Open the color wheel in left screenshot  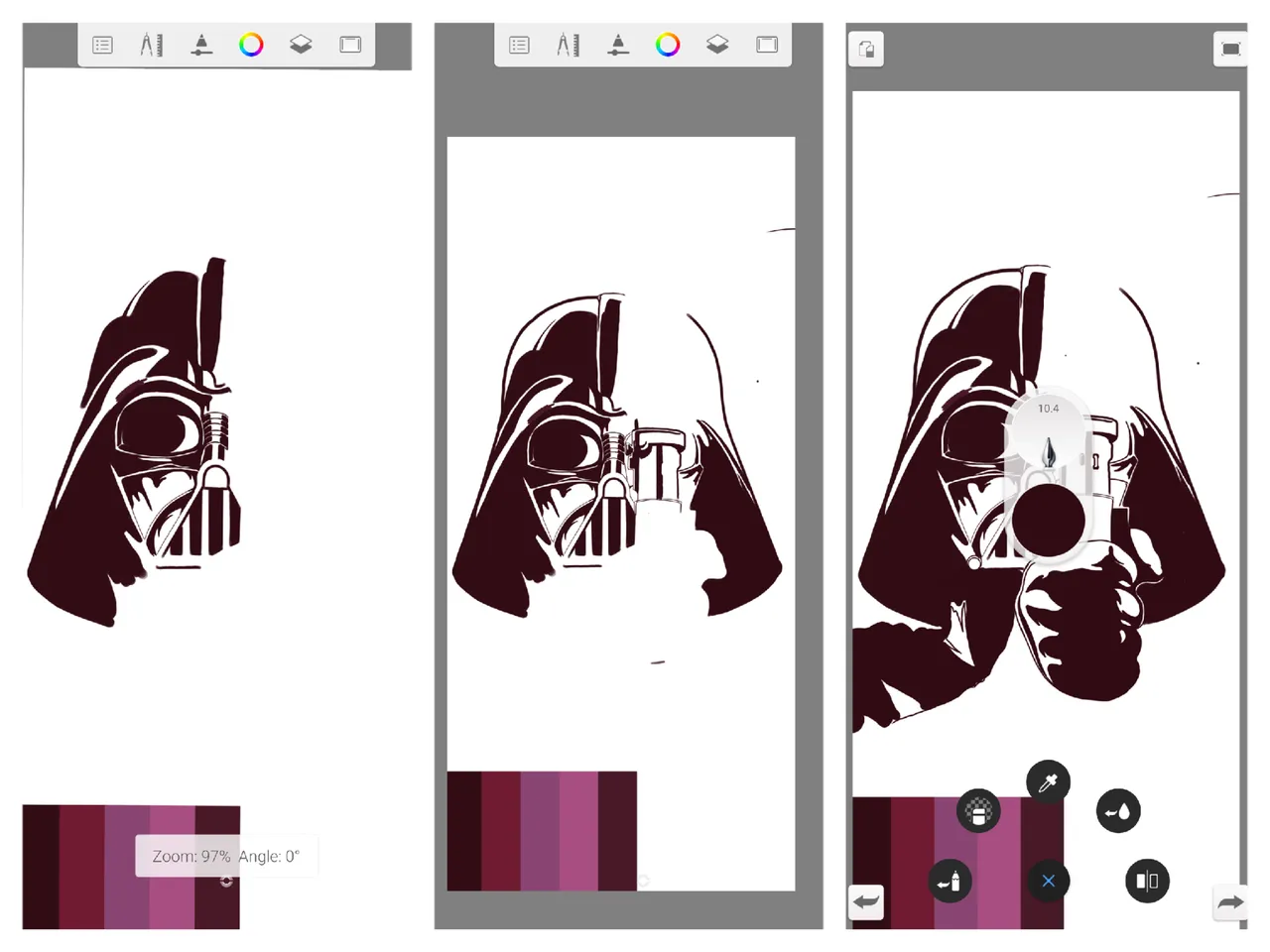[x=251, y=45]
